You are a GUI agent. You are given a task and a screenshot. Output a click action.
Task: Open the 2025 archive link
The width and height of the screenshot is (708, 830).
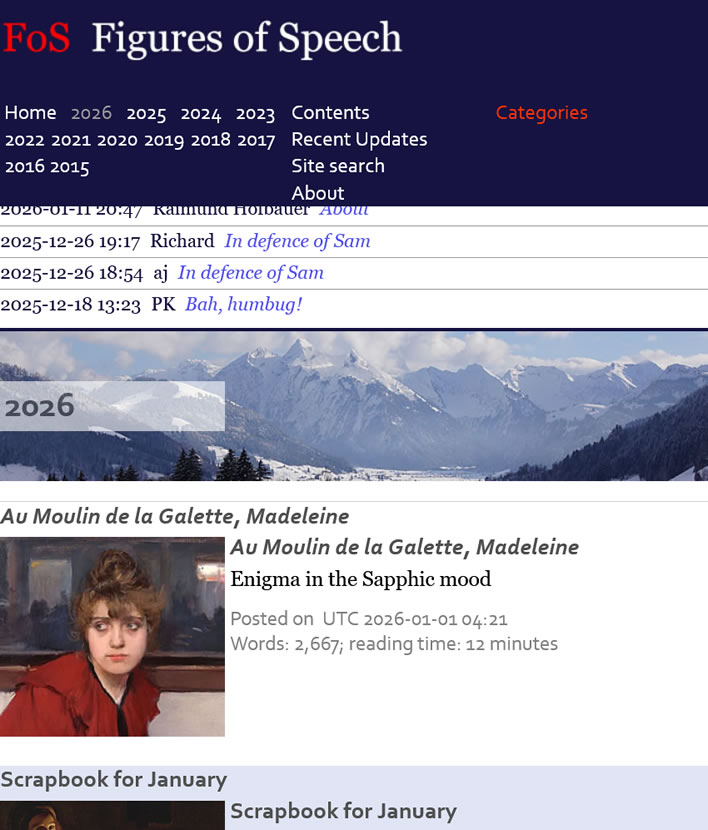(x=146, y=113)
